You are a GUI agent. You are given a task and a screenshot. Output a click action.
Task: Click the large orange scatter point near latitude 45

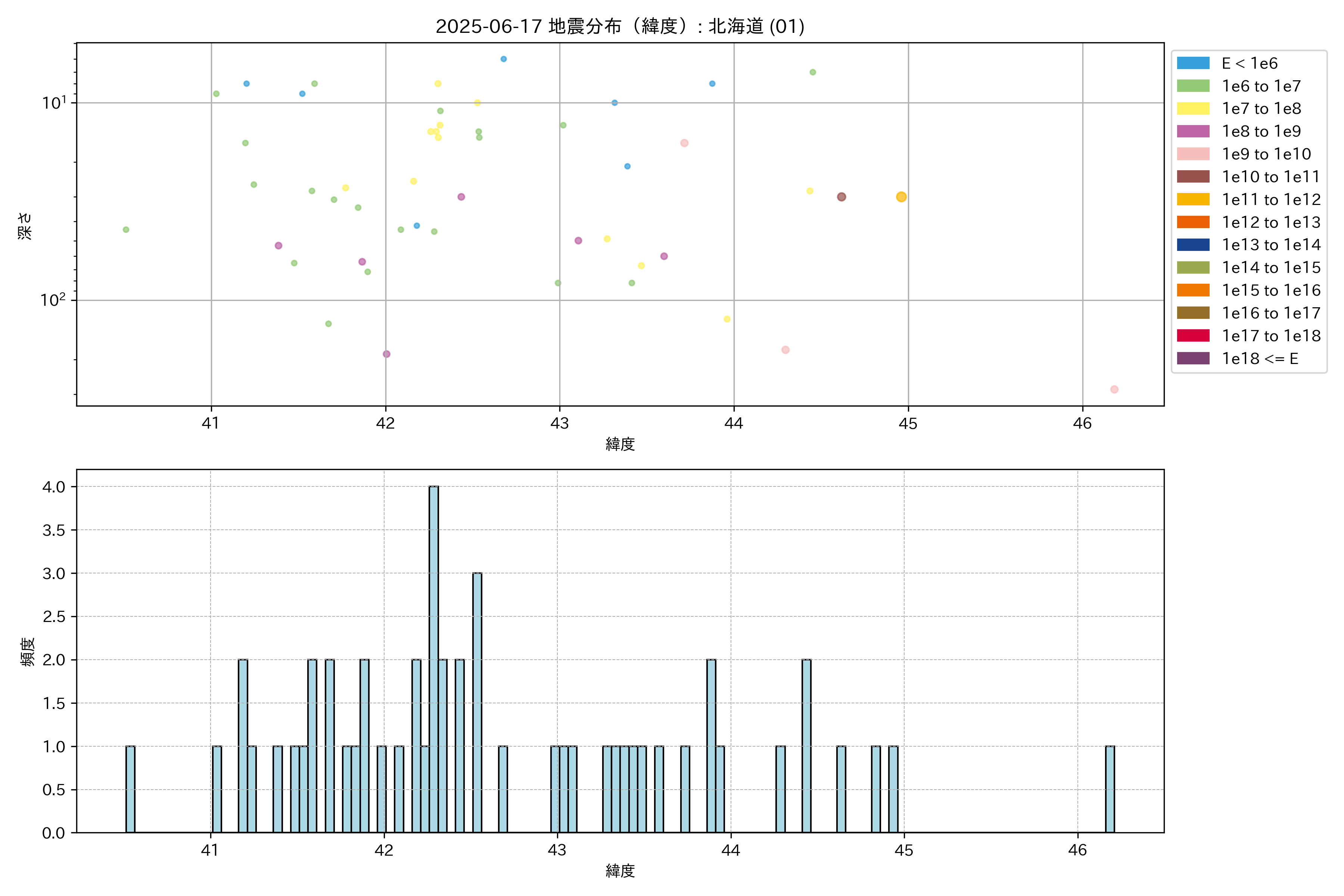[901, 197]
